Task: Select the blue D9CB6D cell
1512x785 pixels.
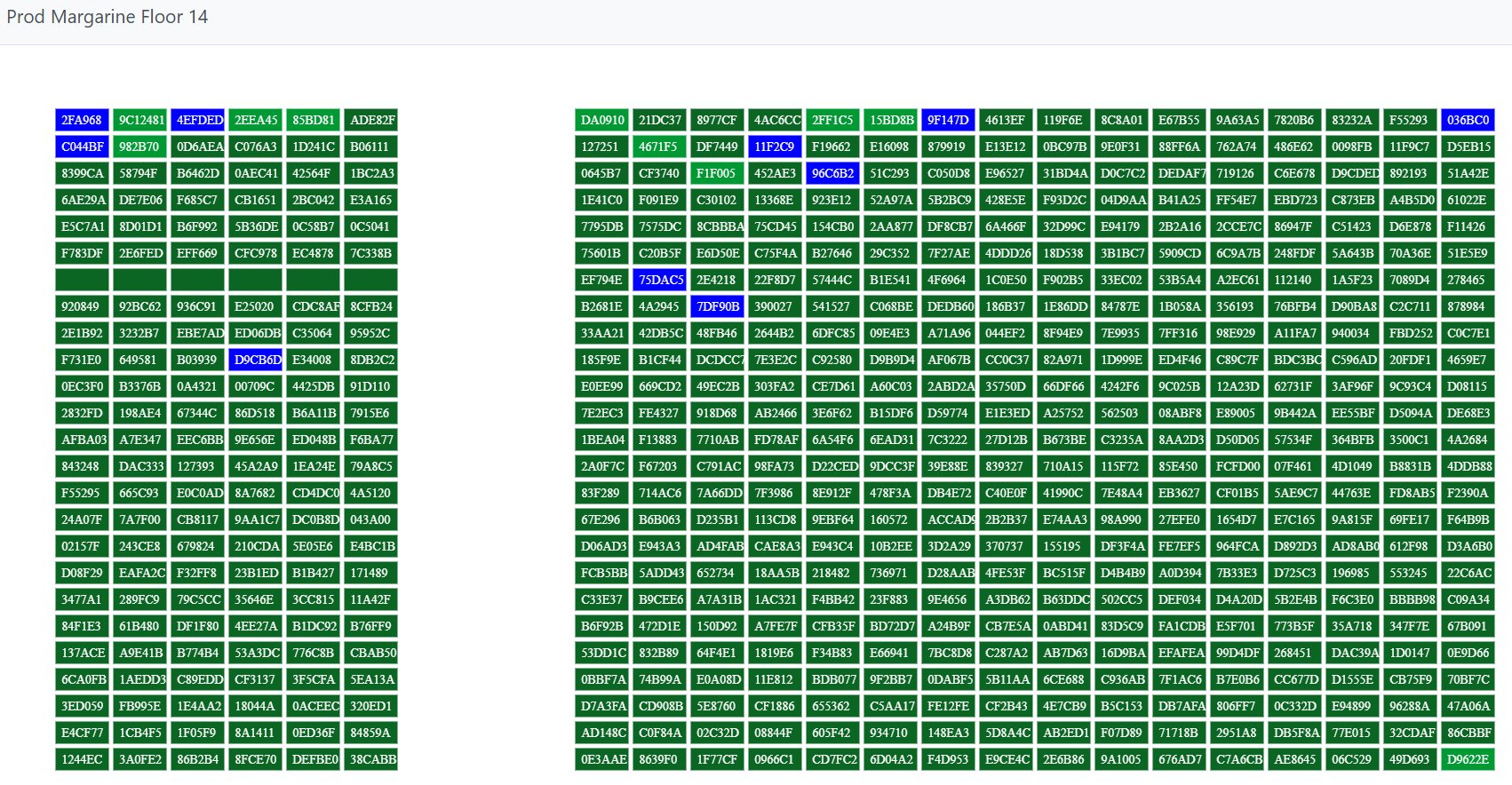Action: [255, 360]
